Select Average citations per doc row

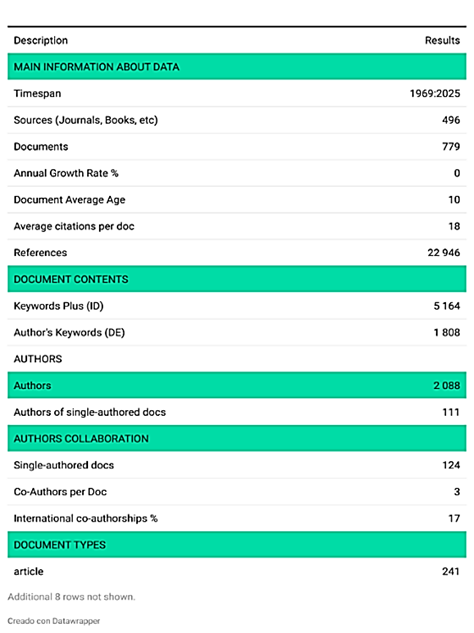(x=237, y=226)
